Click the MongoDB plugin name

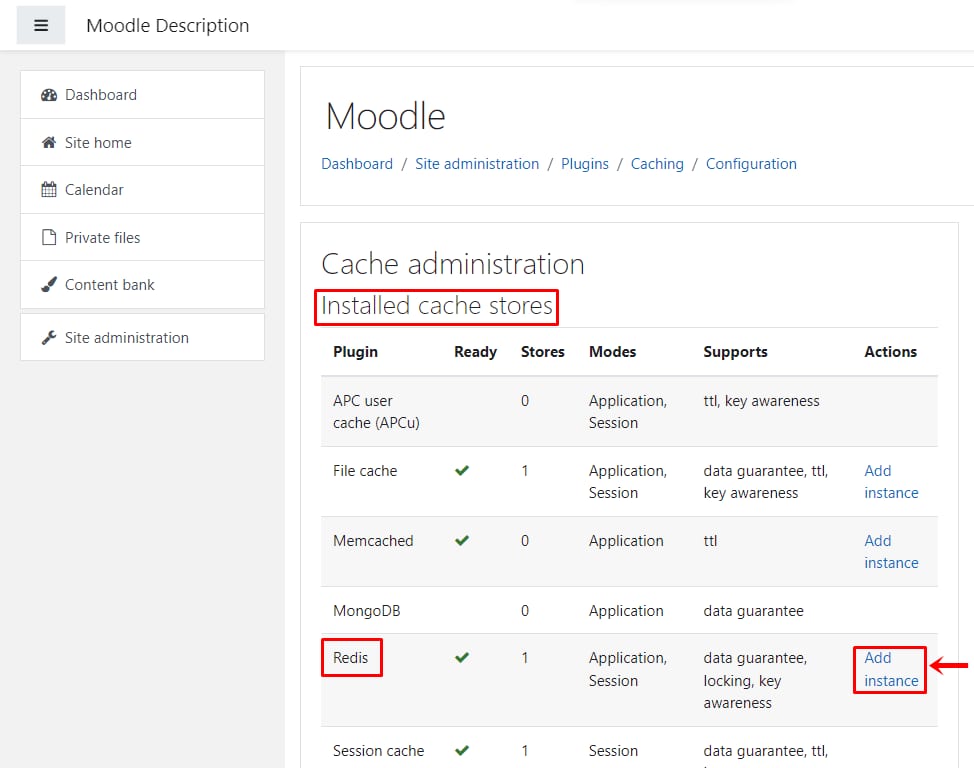click(x=366, y=611)
